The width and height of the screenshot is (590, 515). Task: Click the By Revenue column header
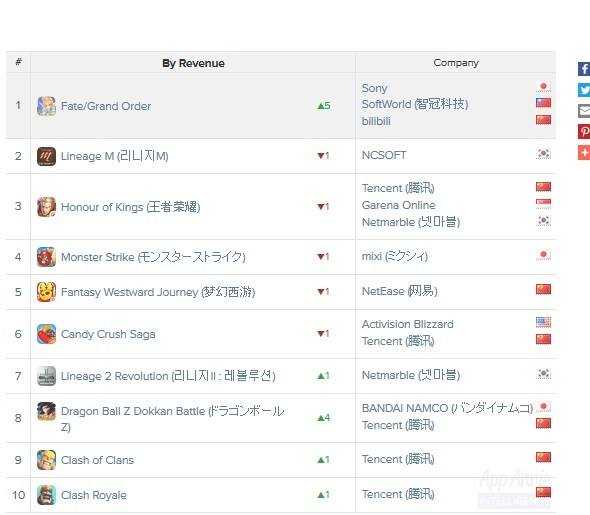pos(193,63)
